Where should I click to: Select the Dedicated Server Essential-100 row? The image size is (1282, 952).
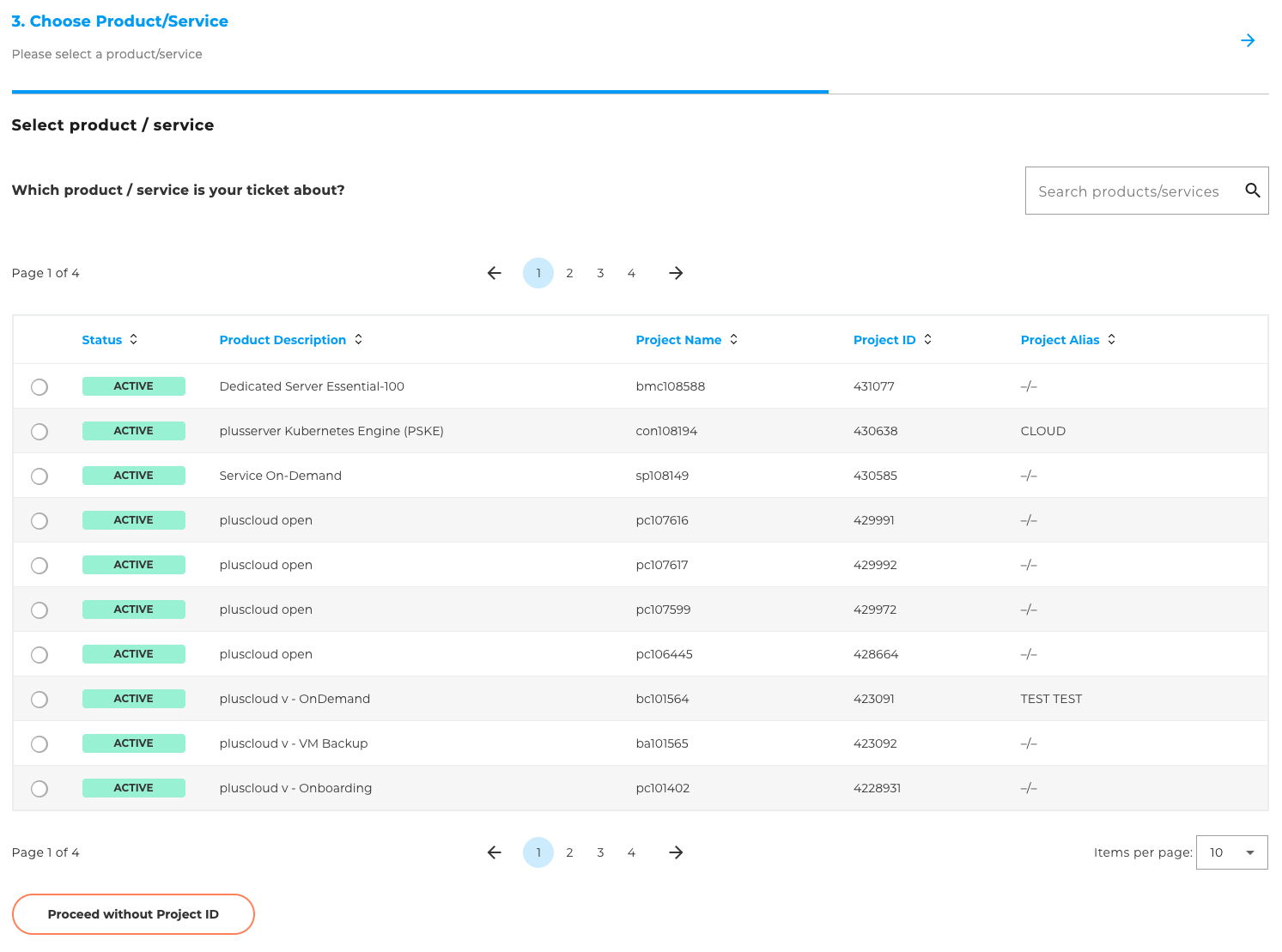(x=39, y=387)
